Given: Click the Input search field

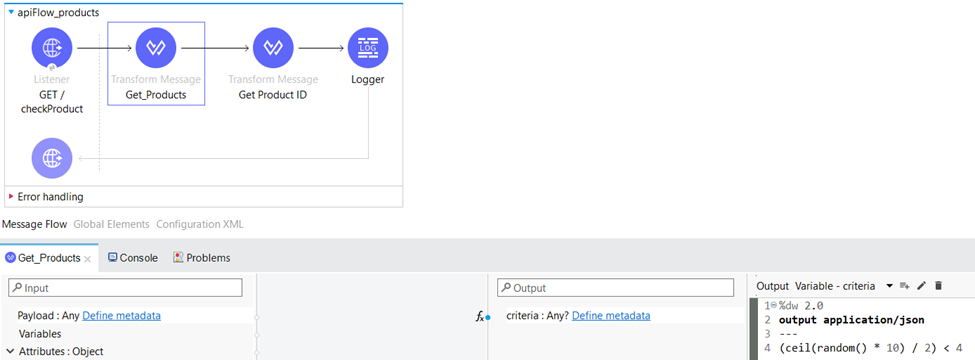Looking at the screenshot, I should (x=125, y=288).
